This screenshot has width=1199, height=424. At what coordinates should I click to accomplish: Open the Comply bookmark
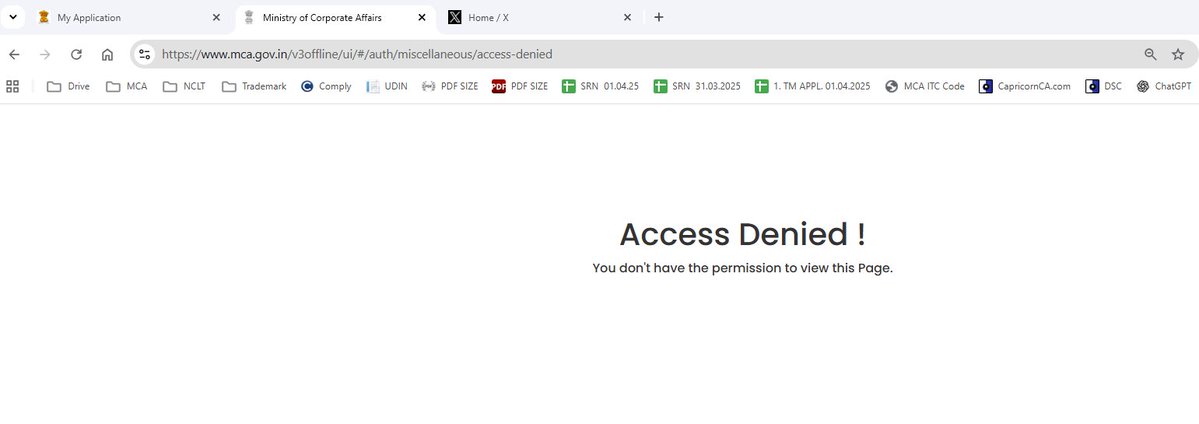point(326,86)
